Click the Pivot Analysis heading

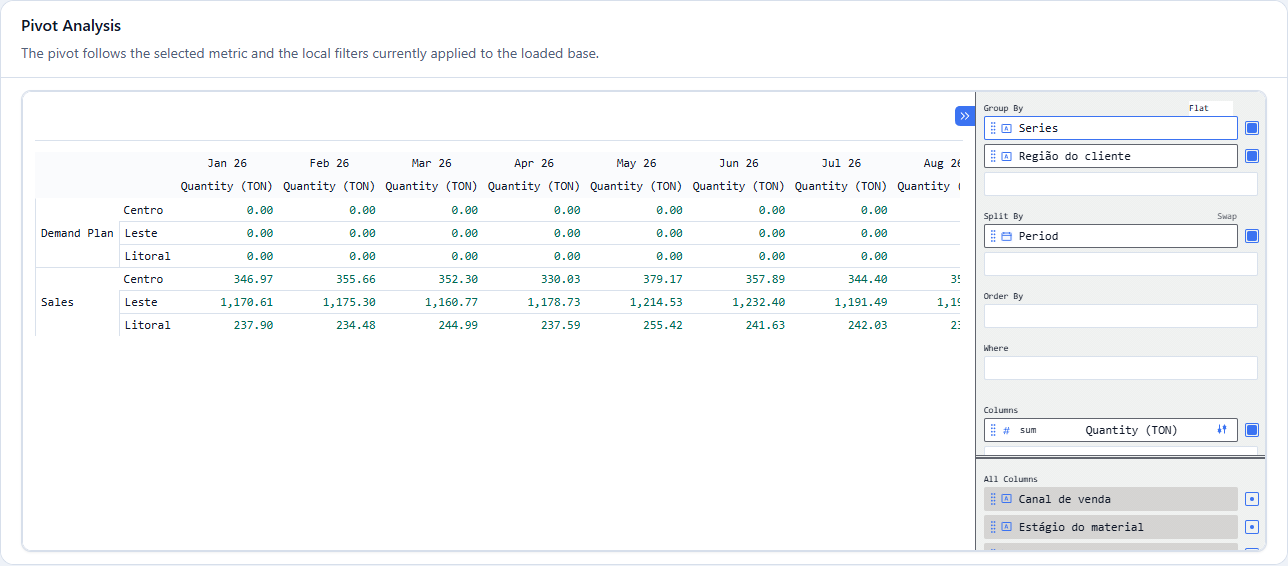71,26
